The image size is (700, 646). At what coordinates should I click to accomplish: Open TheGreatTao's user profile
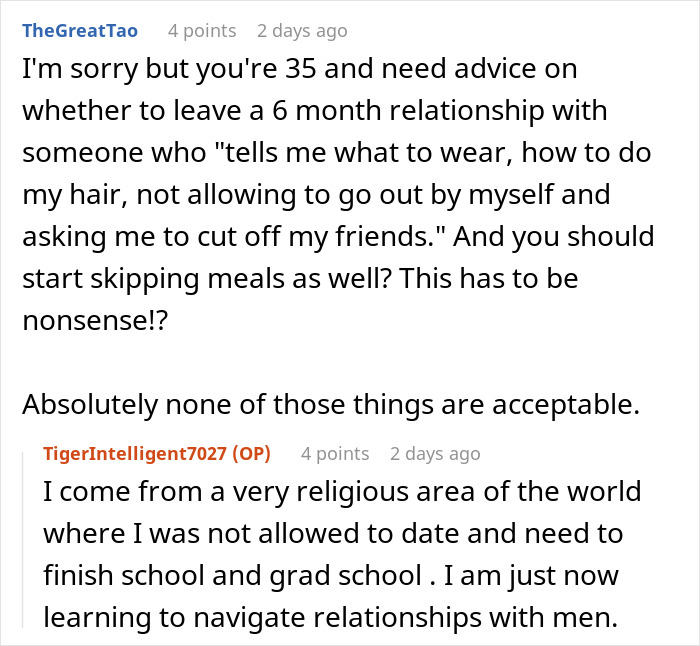(x=80, y=30)
